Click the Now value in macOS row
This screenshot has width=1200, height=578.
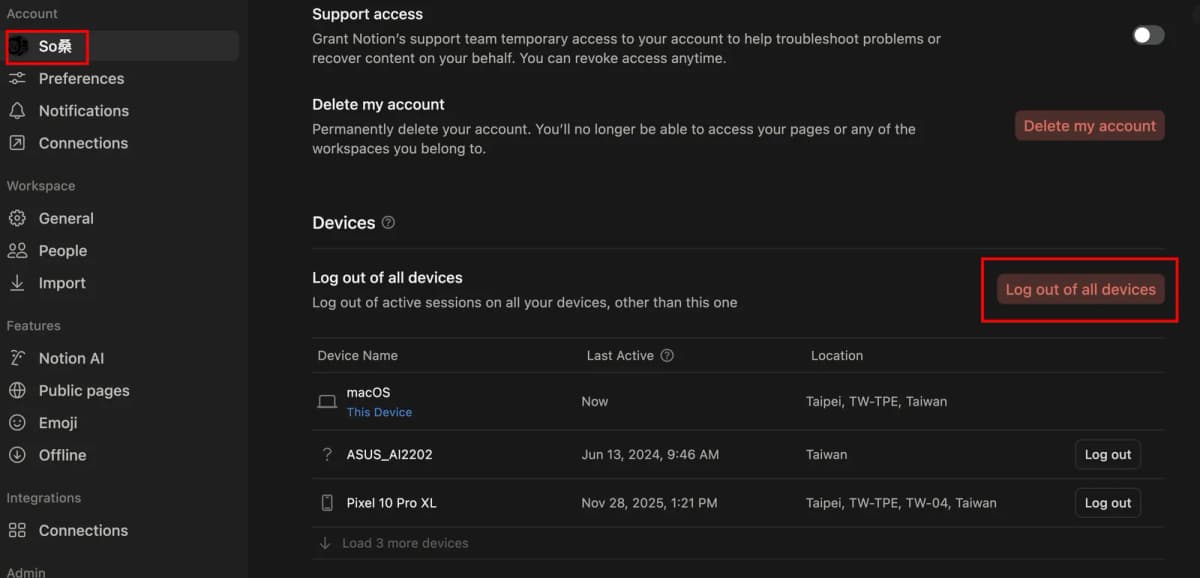[595, 401]
